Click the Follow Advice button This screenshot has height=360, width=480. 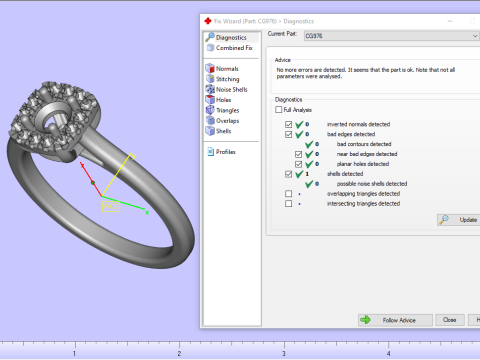pos(395,320)
